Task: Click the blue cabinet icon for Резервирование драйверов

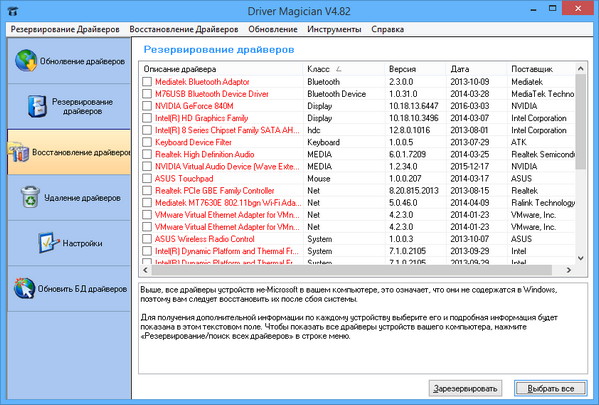Action: tap(37, 106)
